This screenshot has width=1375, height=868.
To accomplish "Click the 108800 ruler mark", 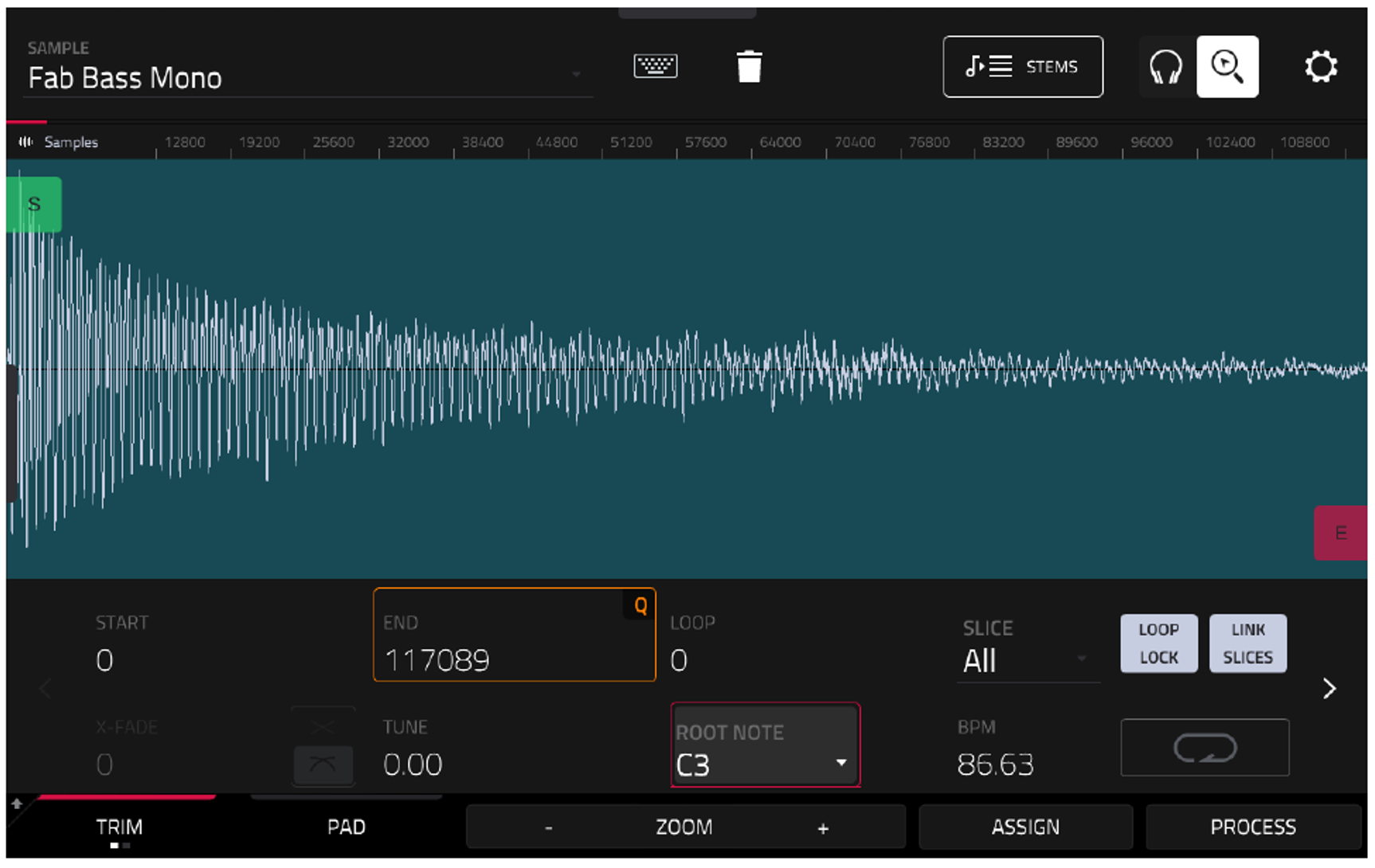I will (x=1305, y=142).
